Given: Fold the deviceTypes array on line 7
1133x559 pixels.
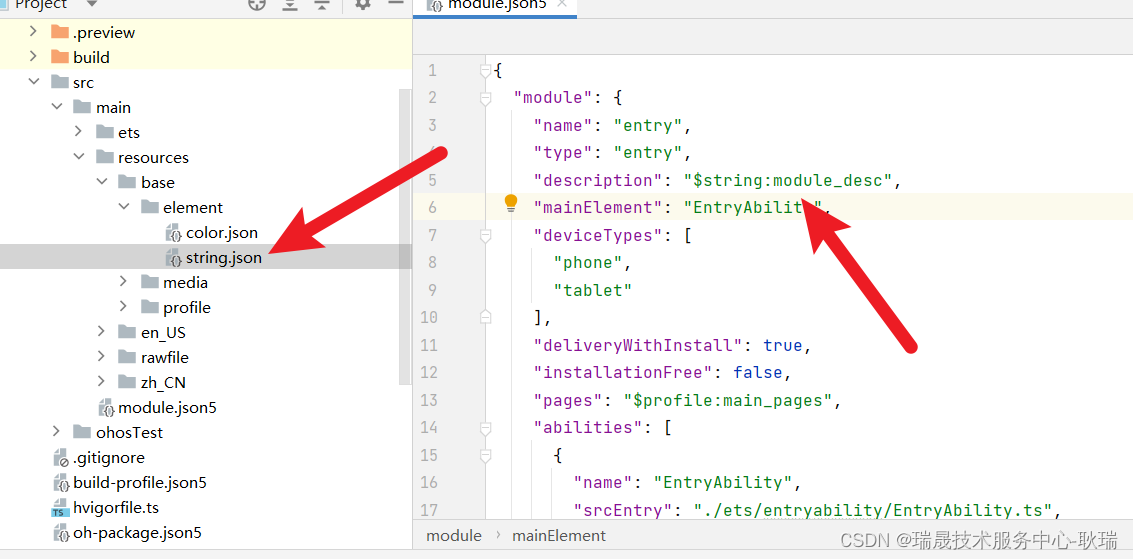Looking at the screenshot, I should (x=486, y=235).
